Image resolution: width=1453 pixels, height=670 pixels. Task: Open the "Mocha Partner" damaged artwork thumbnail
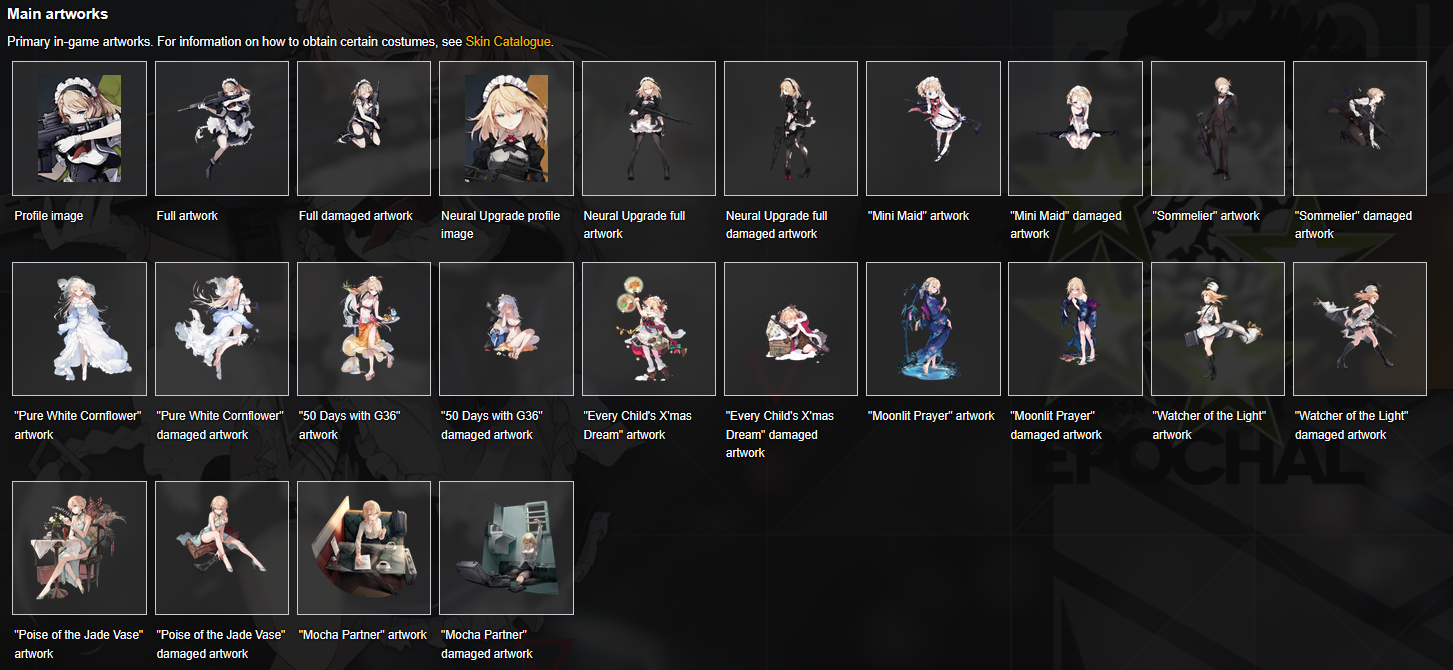tap(506, 548)
